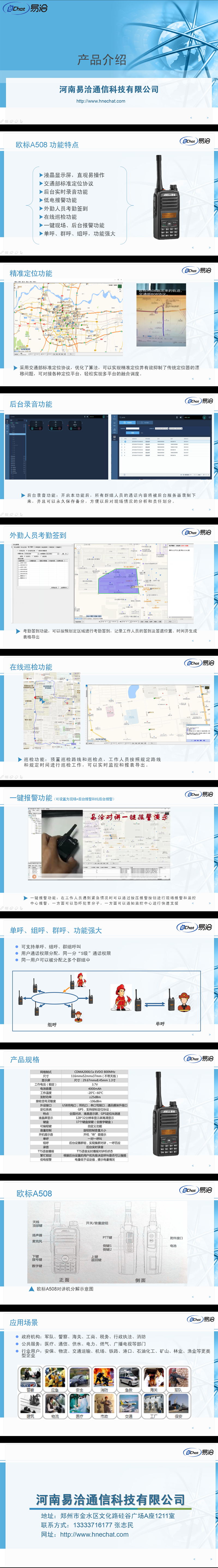The image size is (218, 1568).
Task: Click the 一键报警功能 slide heading
Action: (31, 798)
